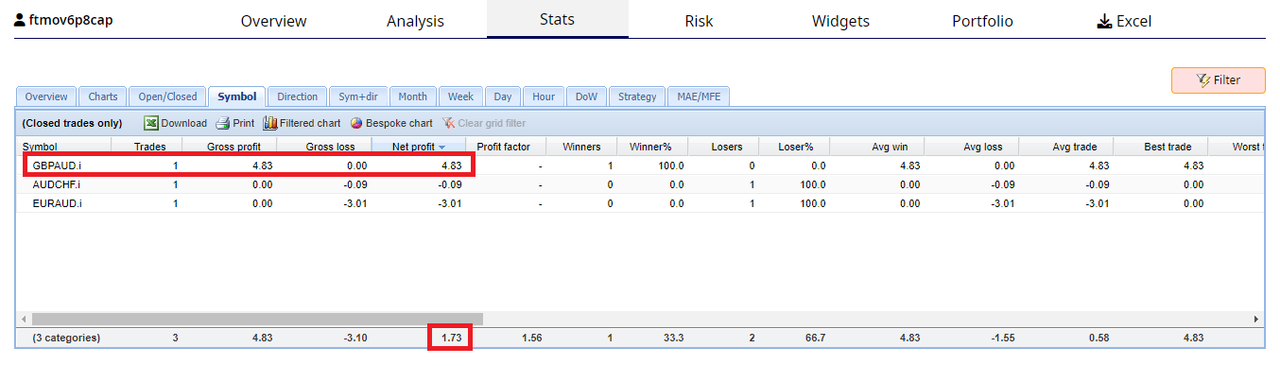Viewport: 1280px width, 366px height.
Task: Open the Filtered chart icon
Action: tap(270, 123)
